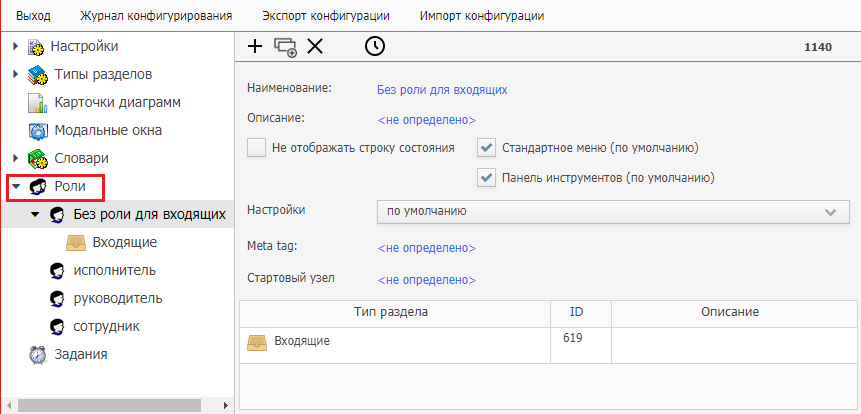Viewport: 861px width, 414px height.
Task: Click the Тип раздела column header
Action: [x=395, y=312]
